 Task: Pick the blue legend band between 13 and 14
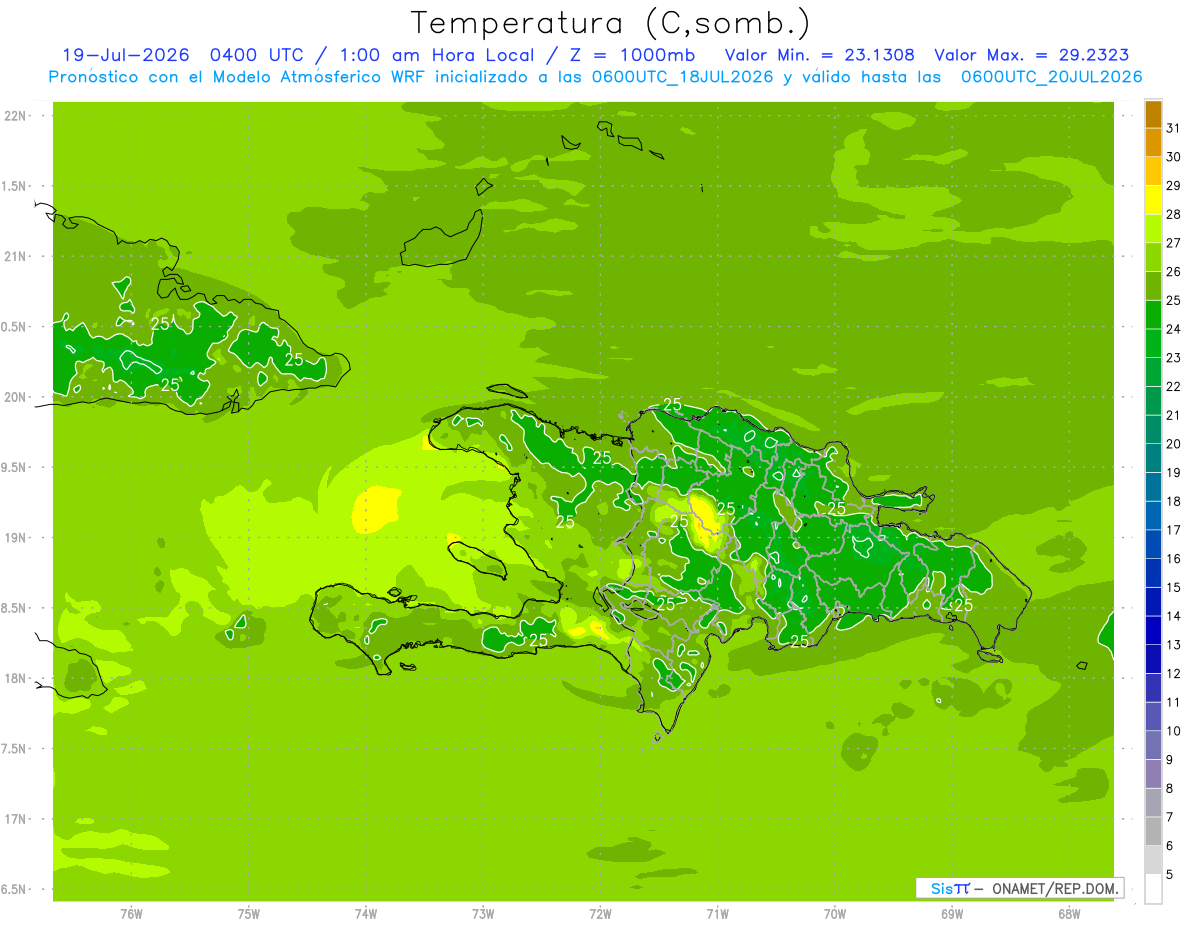(1153, 631)
